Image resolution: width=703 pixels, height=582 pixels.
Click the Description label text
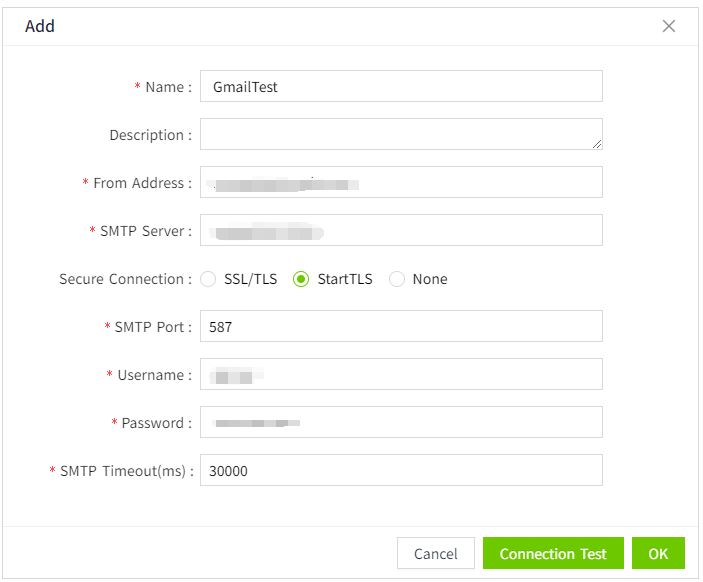coord(150,135)
